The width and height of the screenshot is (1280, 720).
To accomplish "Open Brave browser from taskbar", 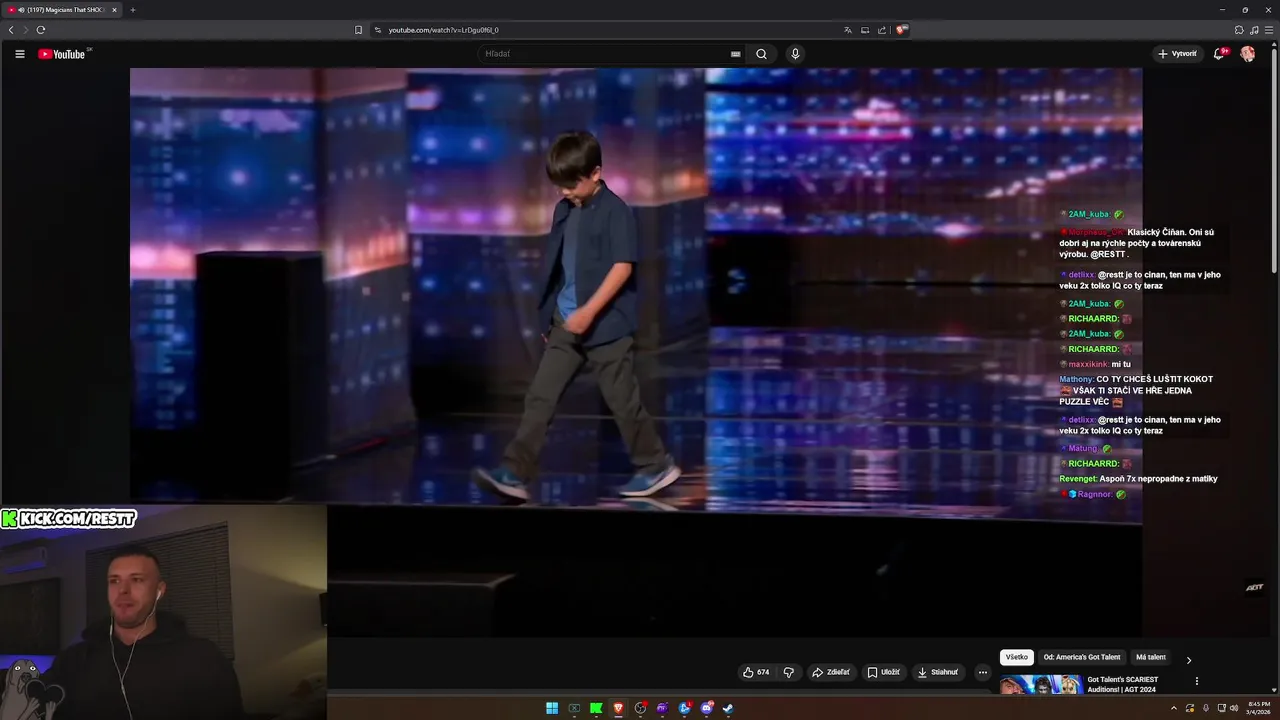I will tap(618, 708).
